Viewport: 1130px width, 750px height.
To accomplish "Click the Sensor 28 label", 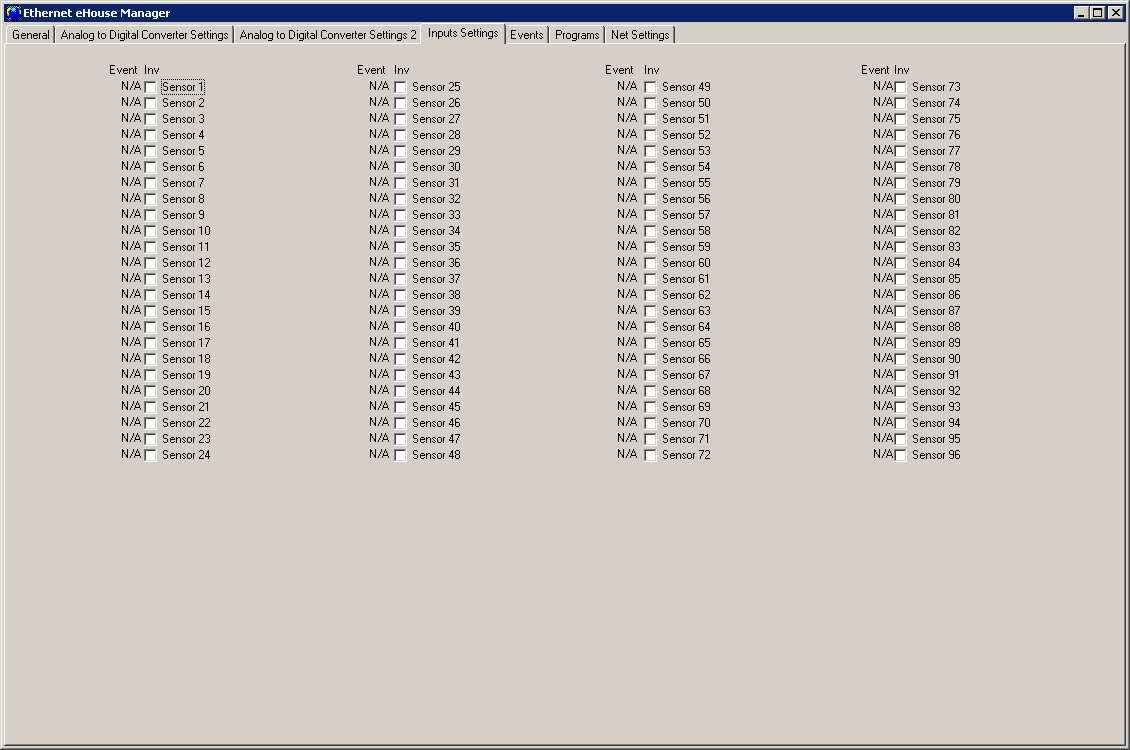I will 436,135.
